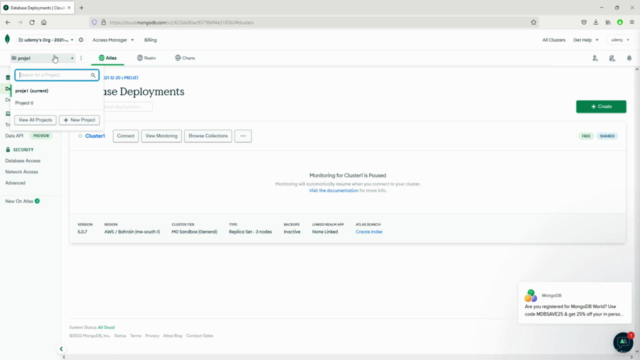Image resolution: width=640 pixels, height=360 pixels.
Task: Click the Create Index link
Action: (369, 232)
